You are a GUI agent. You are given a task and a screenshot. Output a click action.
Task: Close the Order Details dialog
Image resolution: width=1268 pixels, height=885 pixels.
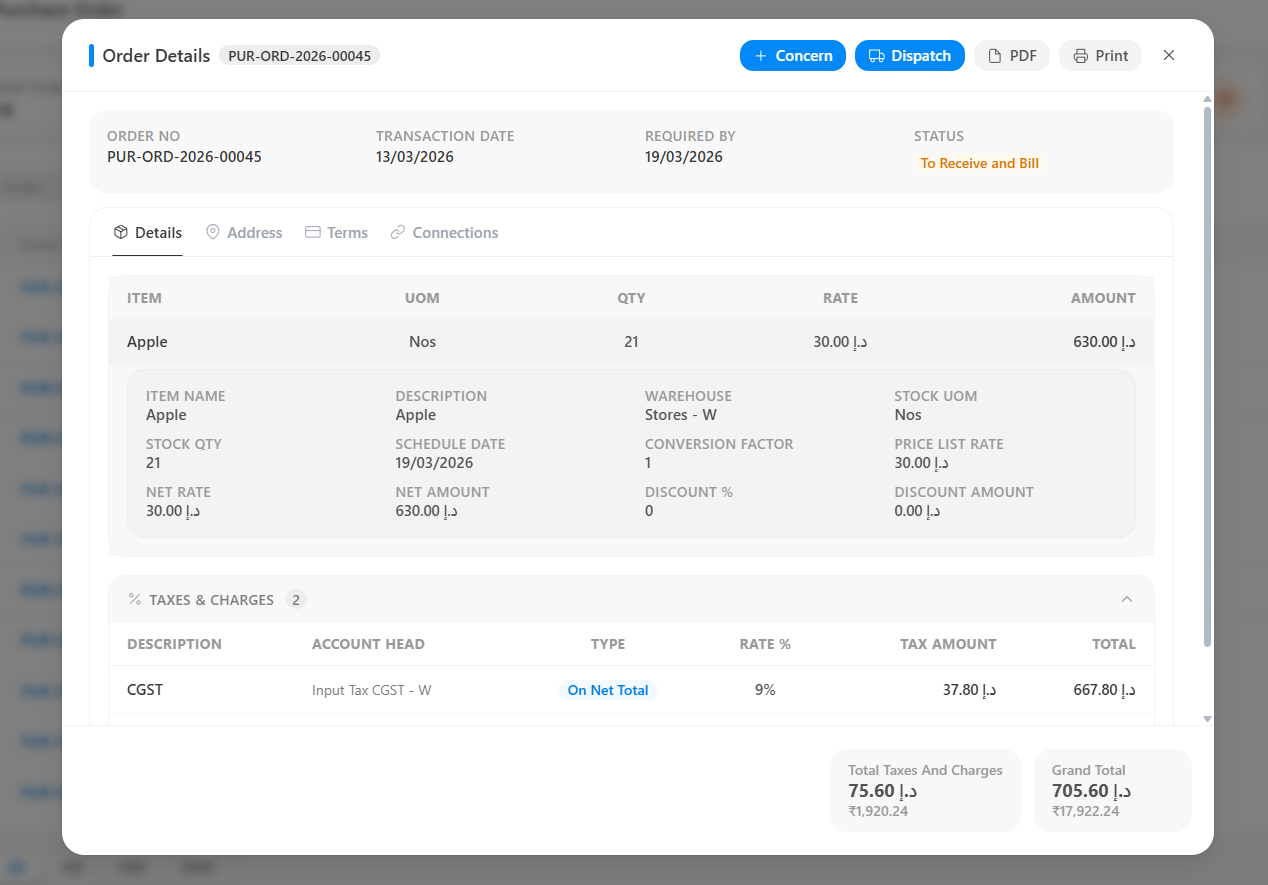tap(1169, 56)
